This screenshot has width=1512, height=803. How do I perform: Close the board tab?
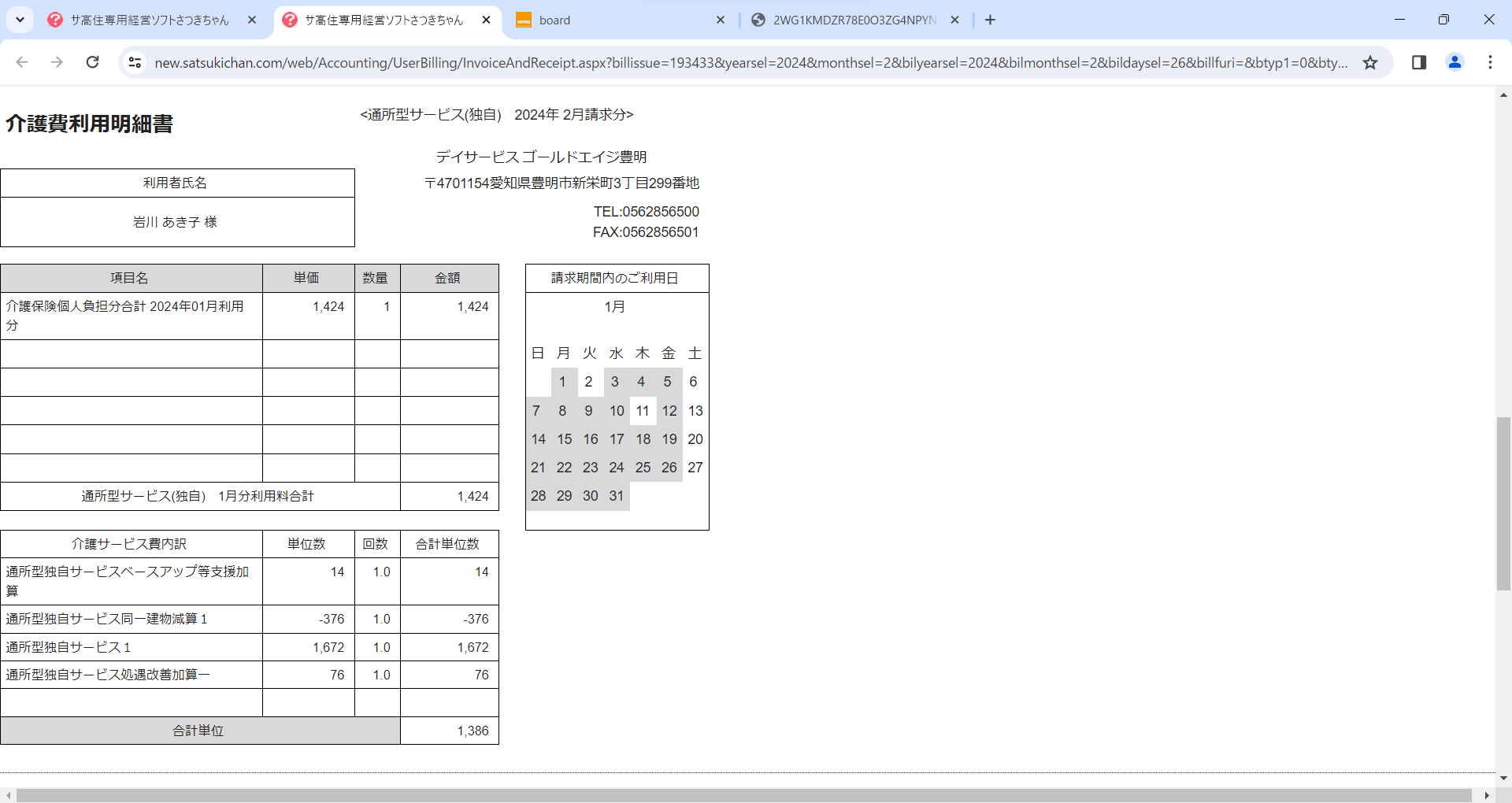click(x=720, y=20)
